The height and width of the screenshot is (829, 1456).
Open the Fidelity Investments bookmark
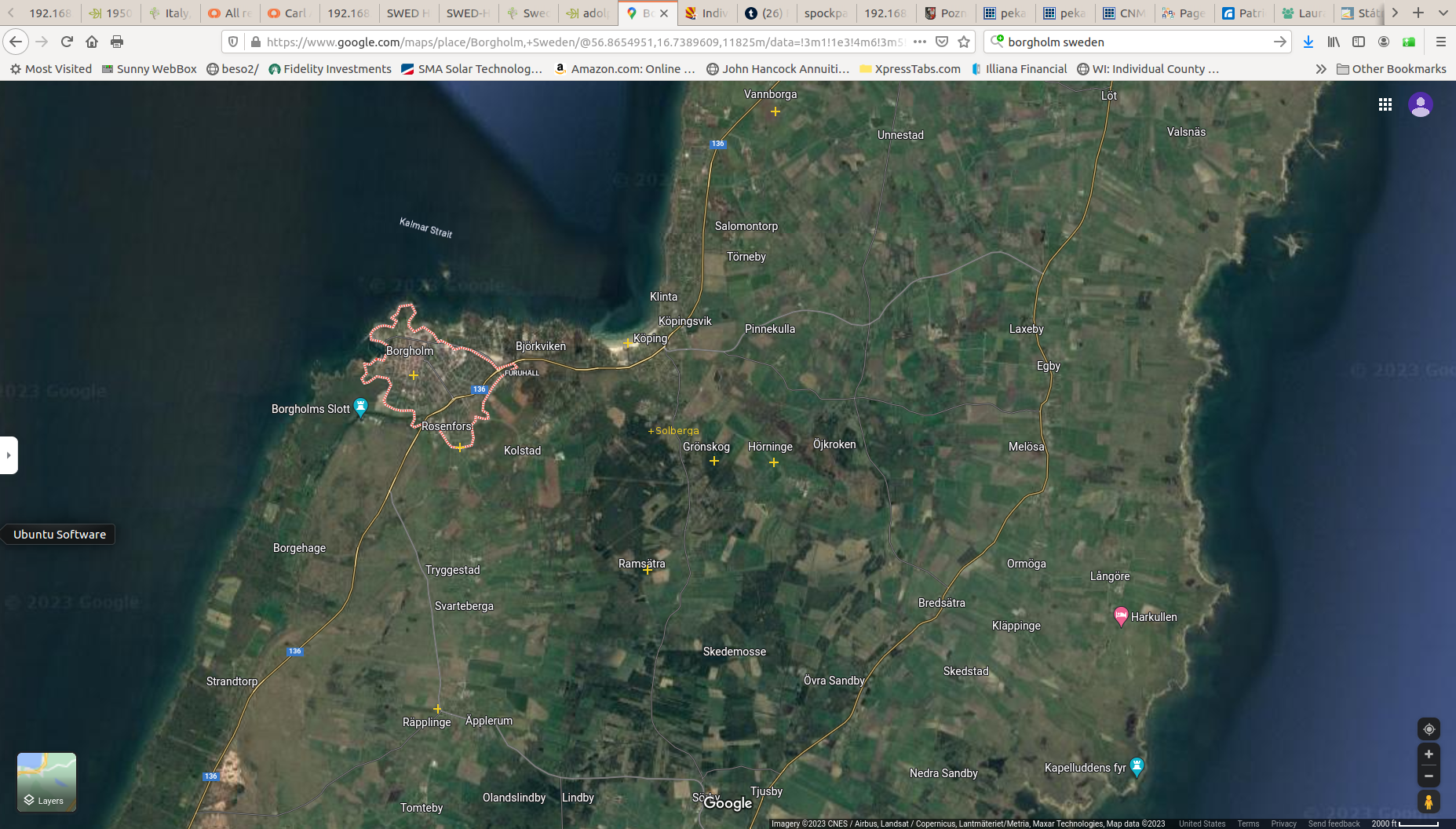pos(330,69)
